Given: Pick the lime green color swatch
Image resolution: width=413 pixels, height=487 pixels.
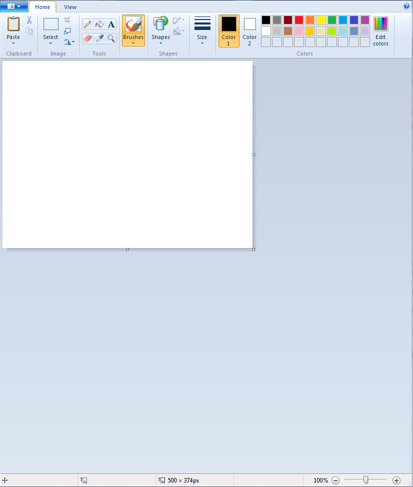Looking at the screenshot, I should 332,31.
